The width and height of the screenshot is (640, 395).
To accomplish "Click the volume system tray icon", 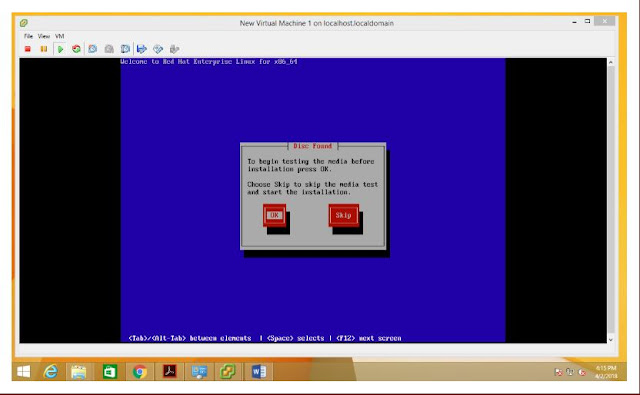I will point(582,372).
